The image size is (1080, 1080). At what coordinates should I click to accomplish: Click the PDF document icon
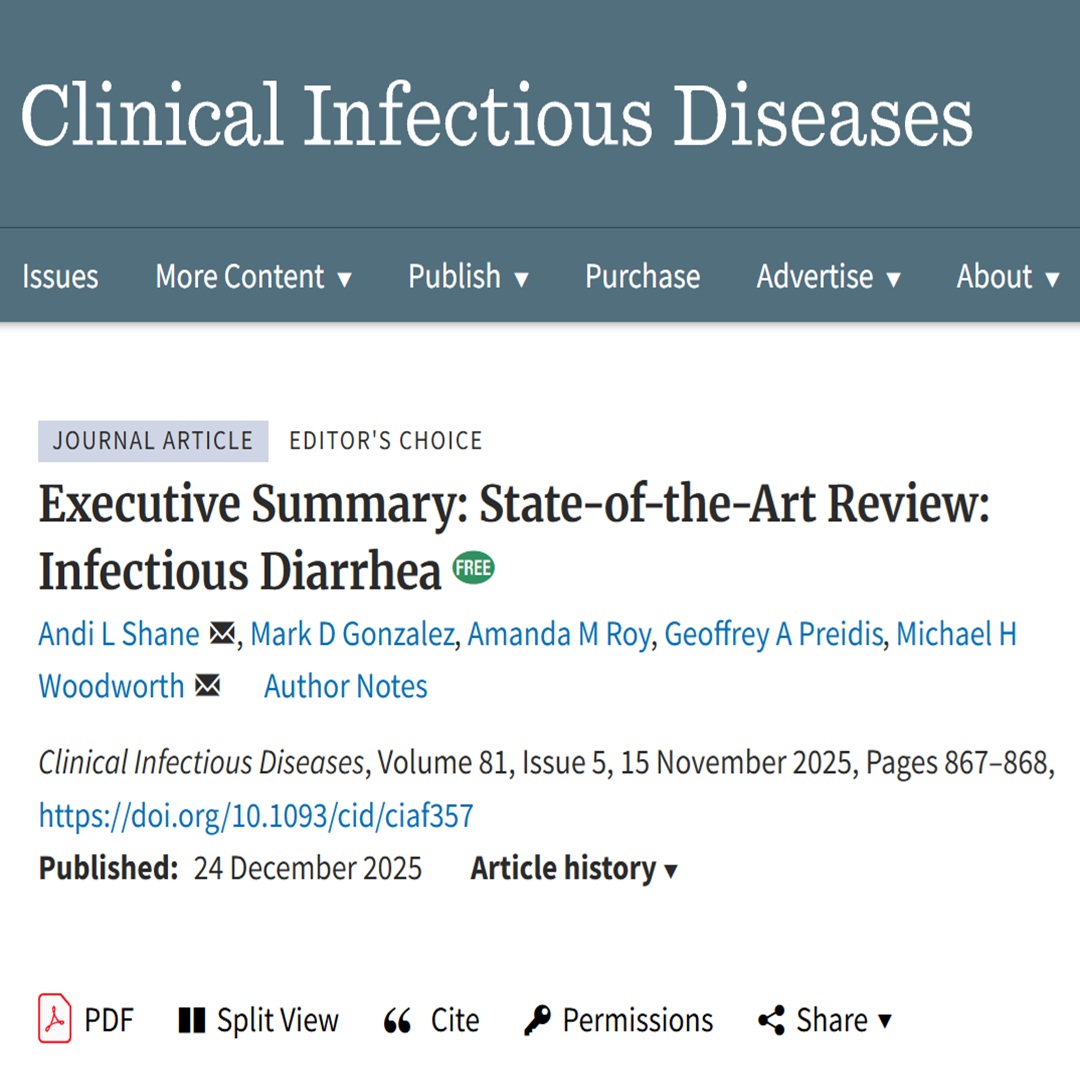pyautogui.click(x=54, y=1019)
